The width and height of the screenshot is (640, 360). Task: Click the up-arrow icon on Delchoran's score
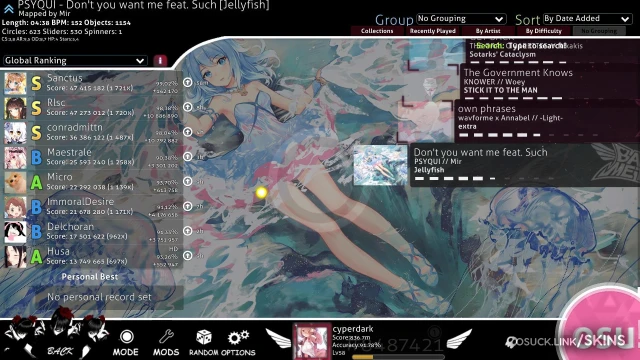(187, 231)
